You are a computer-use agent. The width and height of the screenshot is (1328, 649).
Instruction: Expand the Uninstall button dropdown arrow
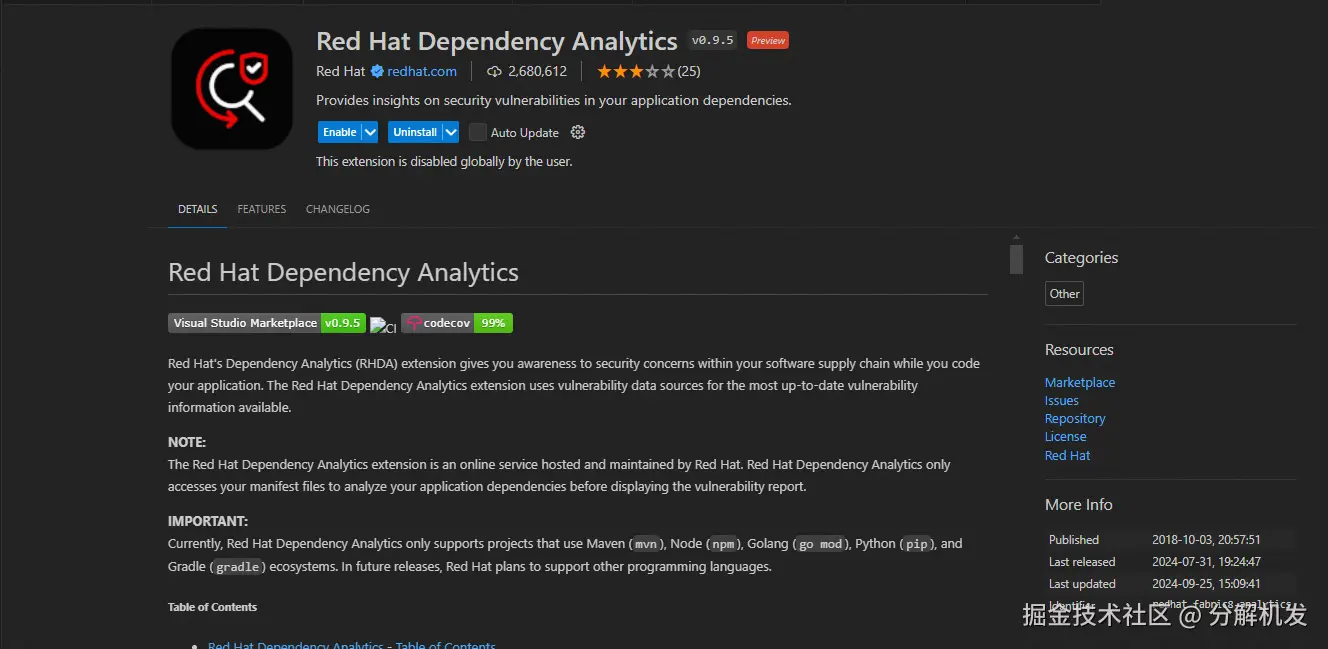(451, 132)
